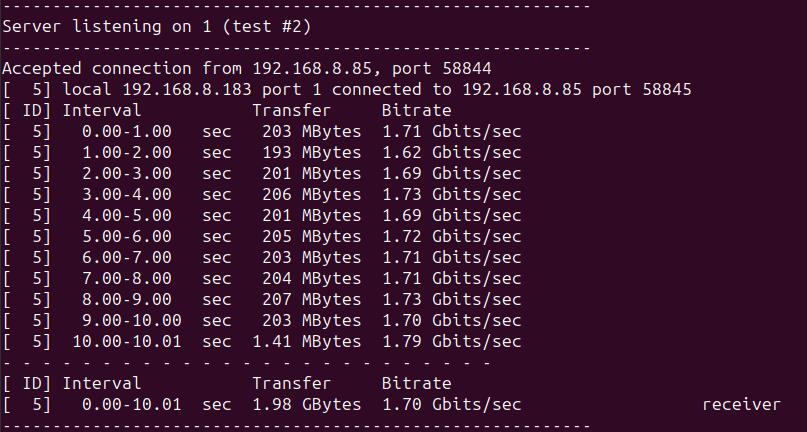Click the '1.62 Gbits/sec' bitrate value
Image resolution: width=807 pixels, height=432 pixels.
(451, 153)
